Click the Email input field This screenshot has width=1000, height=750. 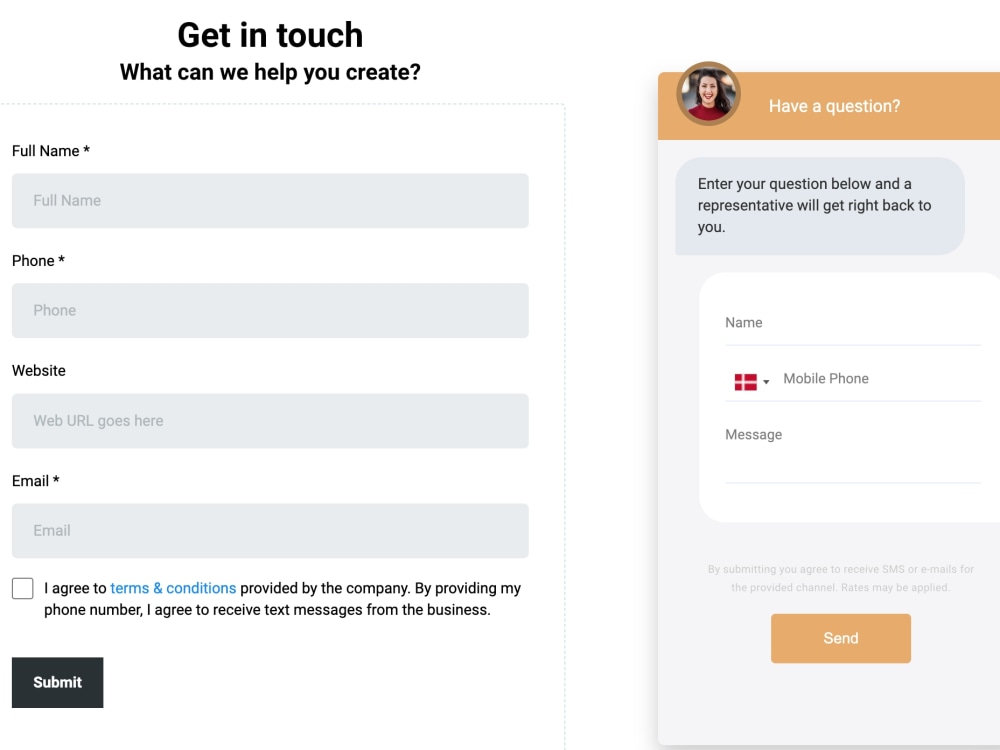click(270, 531)
